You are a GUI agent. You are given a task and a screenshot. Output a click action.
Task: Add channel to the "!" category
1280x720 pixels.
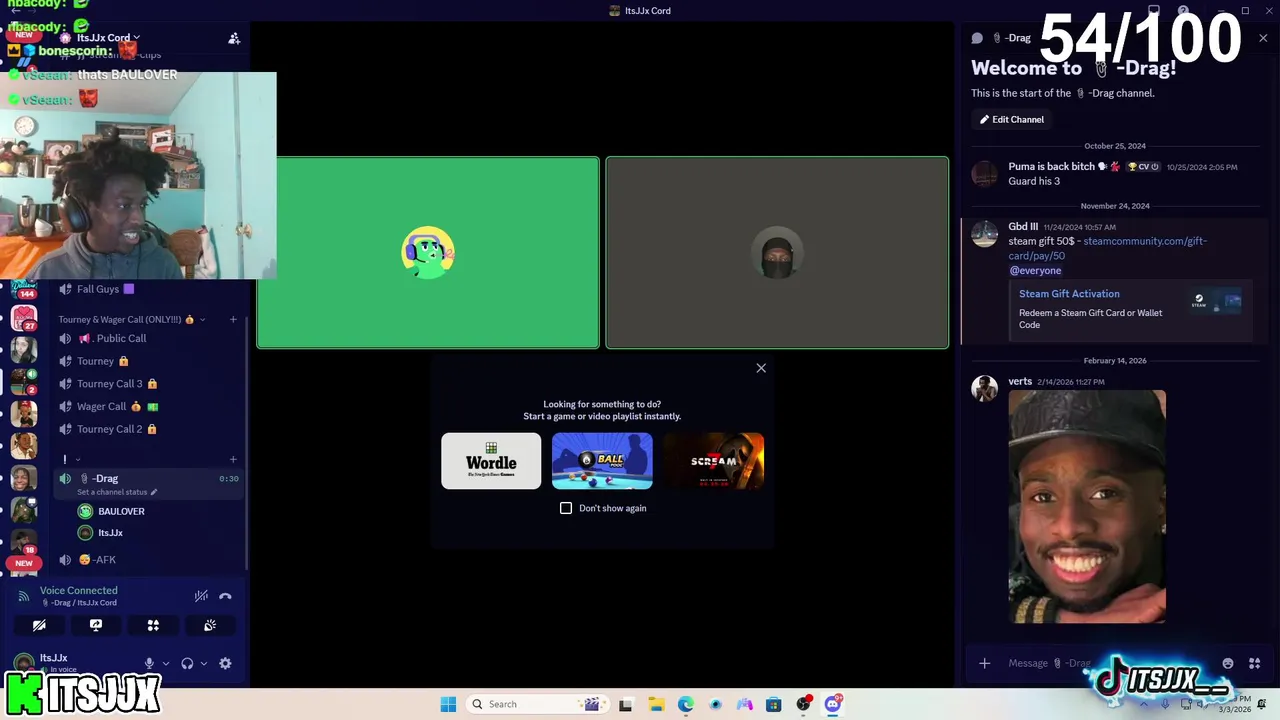click(x=233, y=459)
